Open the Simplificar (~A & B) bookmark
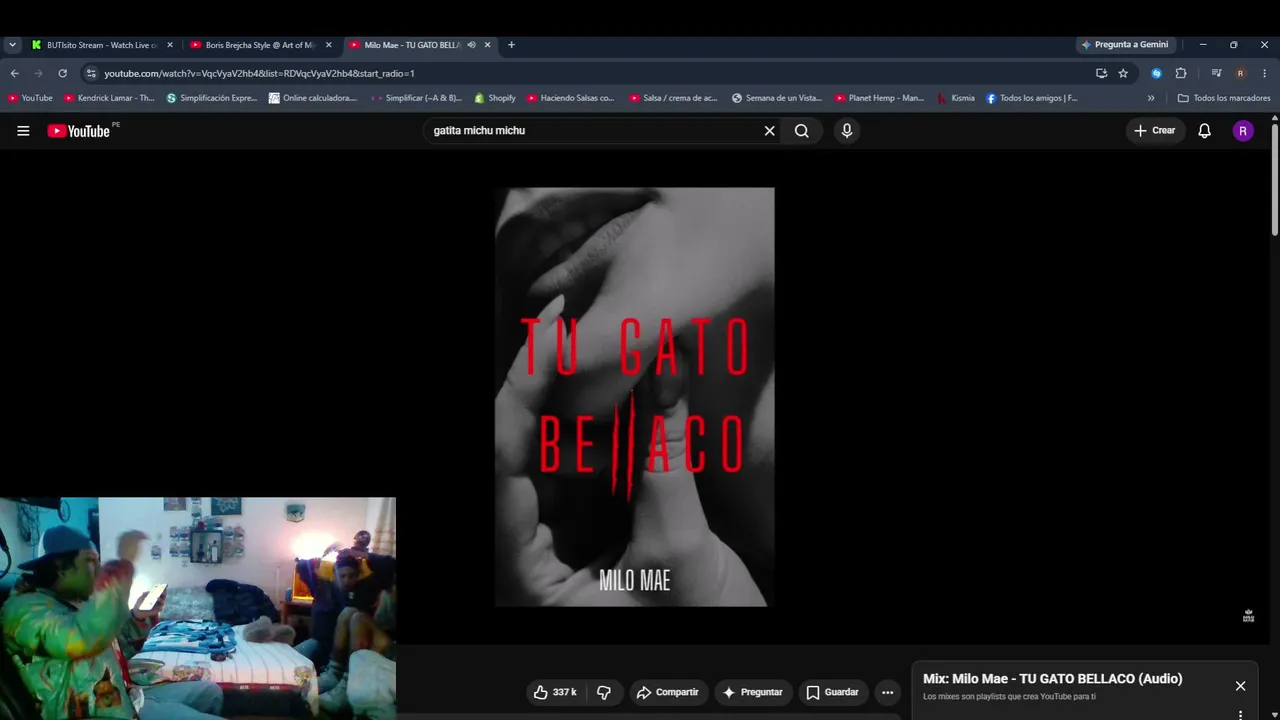 click(416, 98)
